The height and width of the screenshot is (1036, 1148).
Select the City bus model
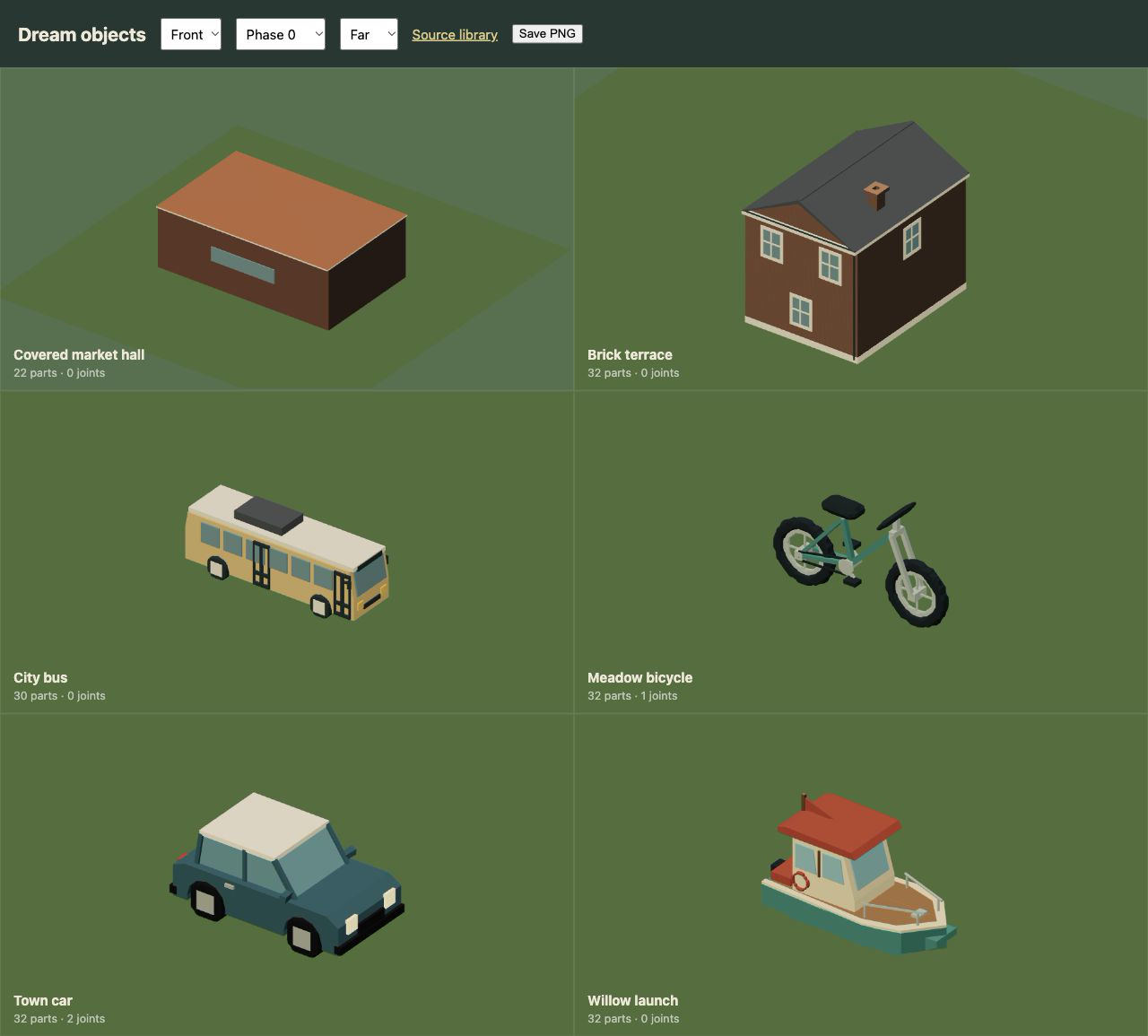coord(287,553)
